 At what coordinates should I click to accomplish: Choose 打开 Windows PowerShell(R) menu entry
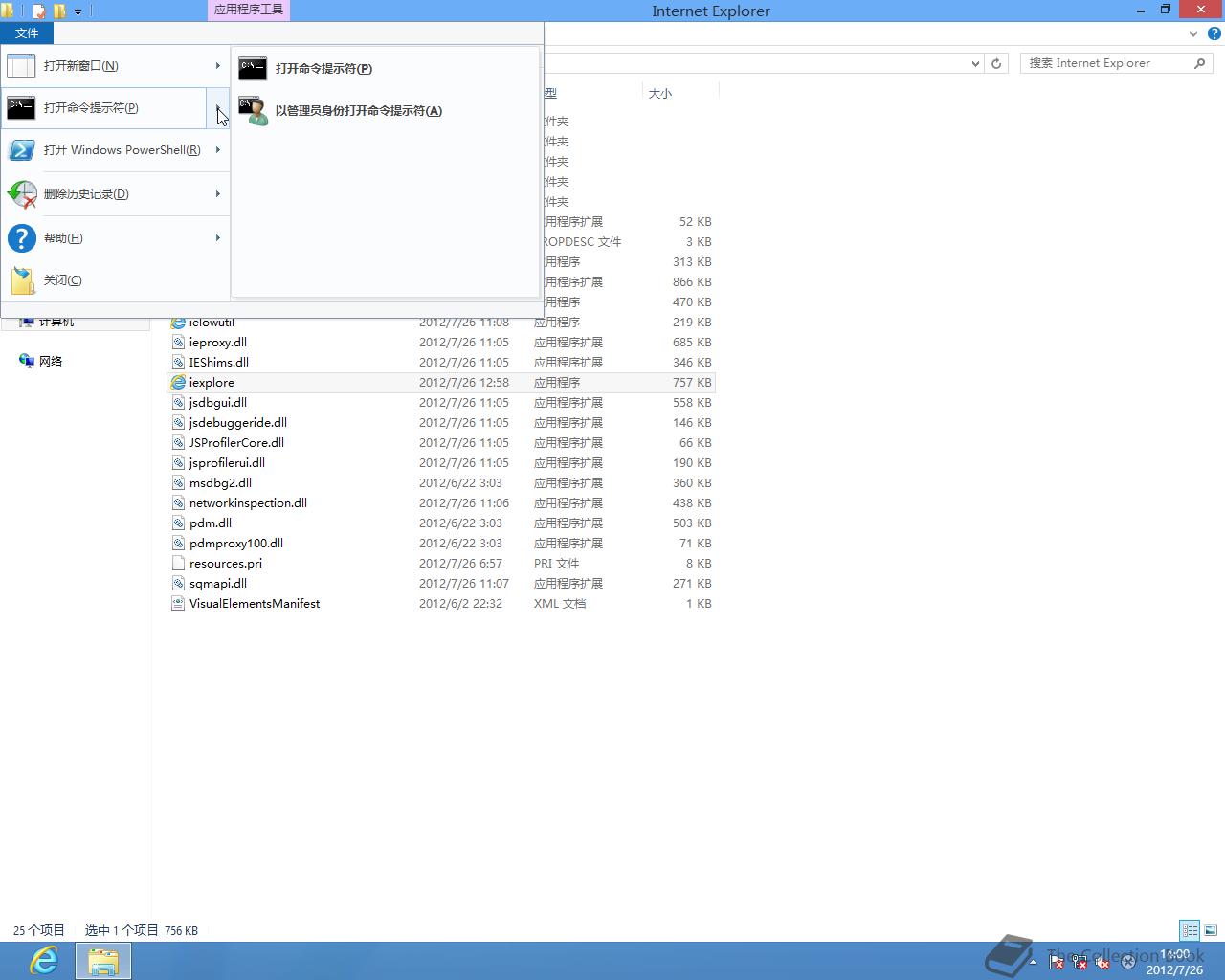[x=115, y=150]
